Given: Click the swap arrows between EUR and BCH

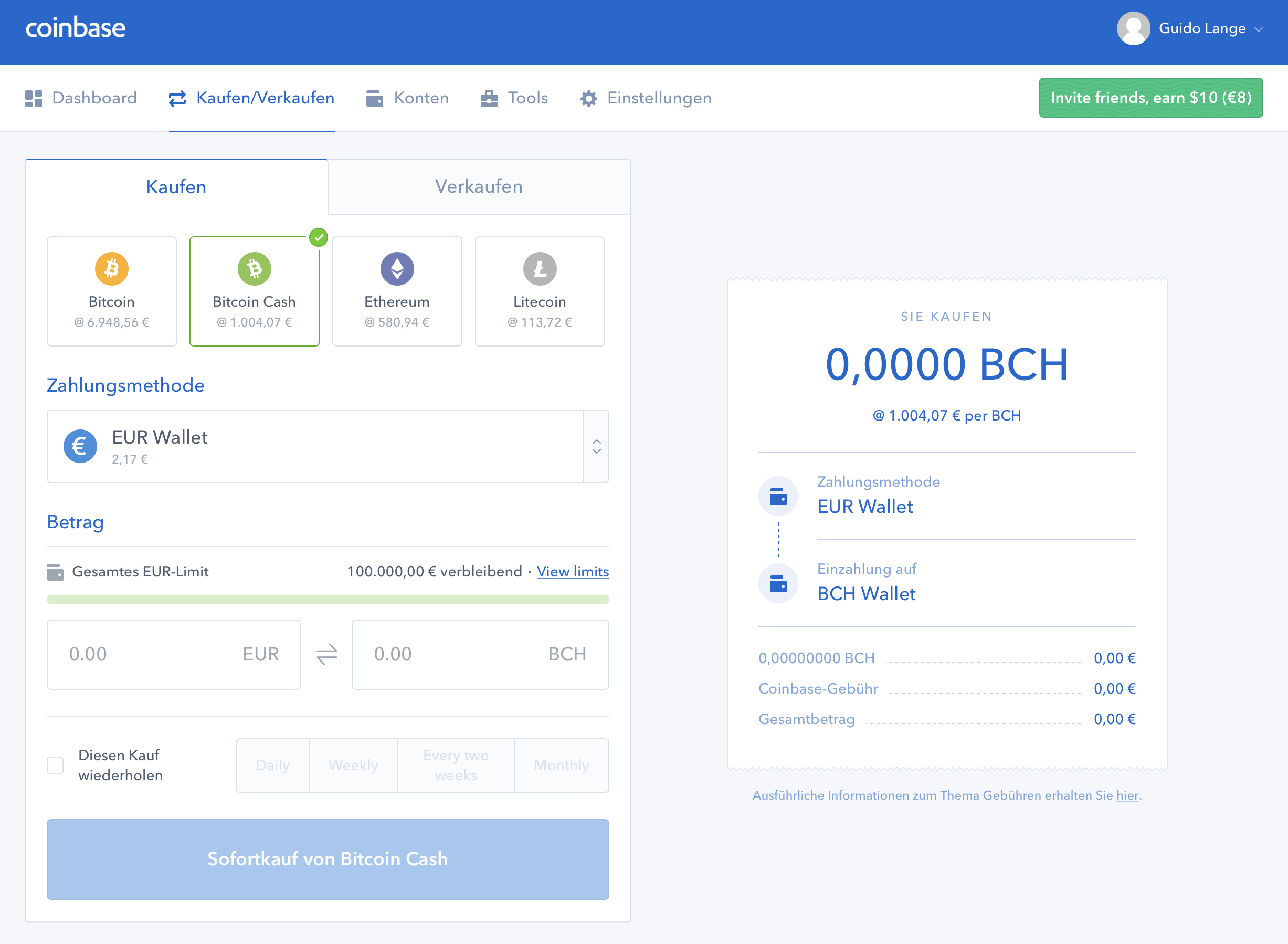Looking at the screenshot, I should [326, 654].
